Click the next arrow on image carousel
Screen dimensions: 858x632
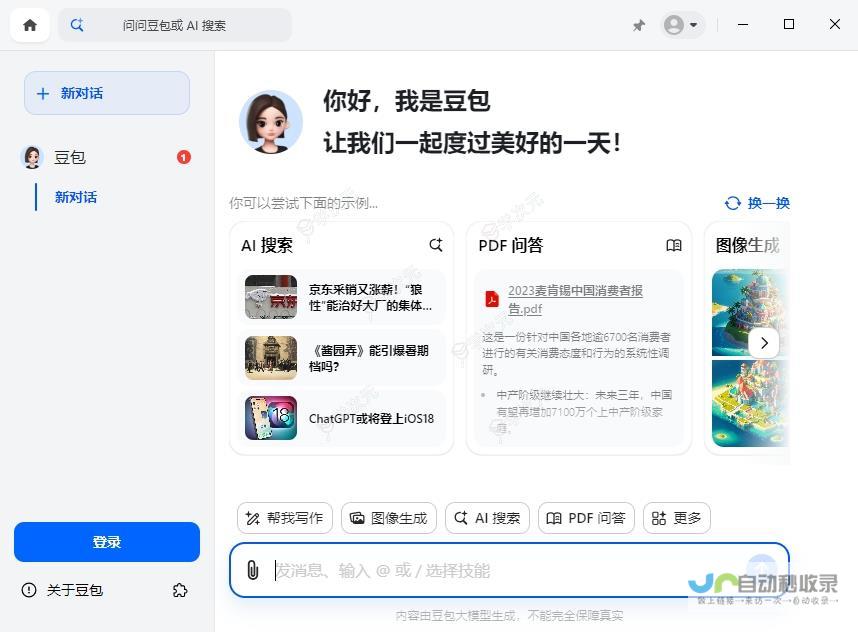click(764, 343)
